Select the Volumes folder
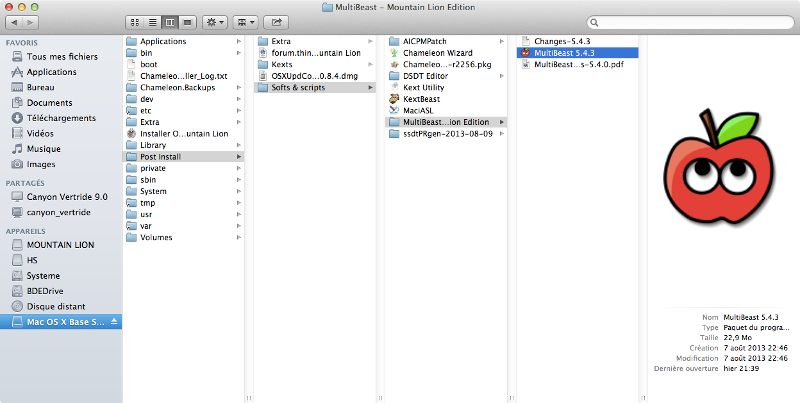Screen dimensions: 800x403 coord(183,238)
